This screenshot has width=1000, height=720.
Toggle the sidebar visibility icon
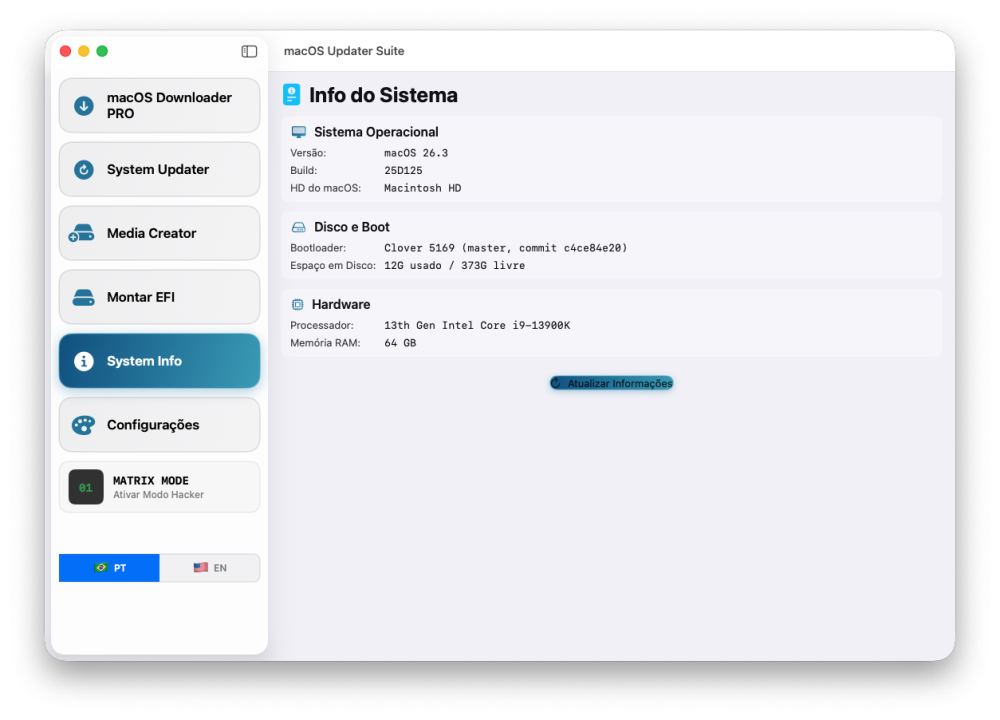tap(249, 52)
